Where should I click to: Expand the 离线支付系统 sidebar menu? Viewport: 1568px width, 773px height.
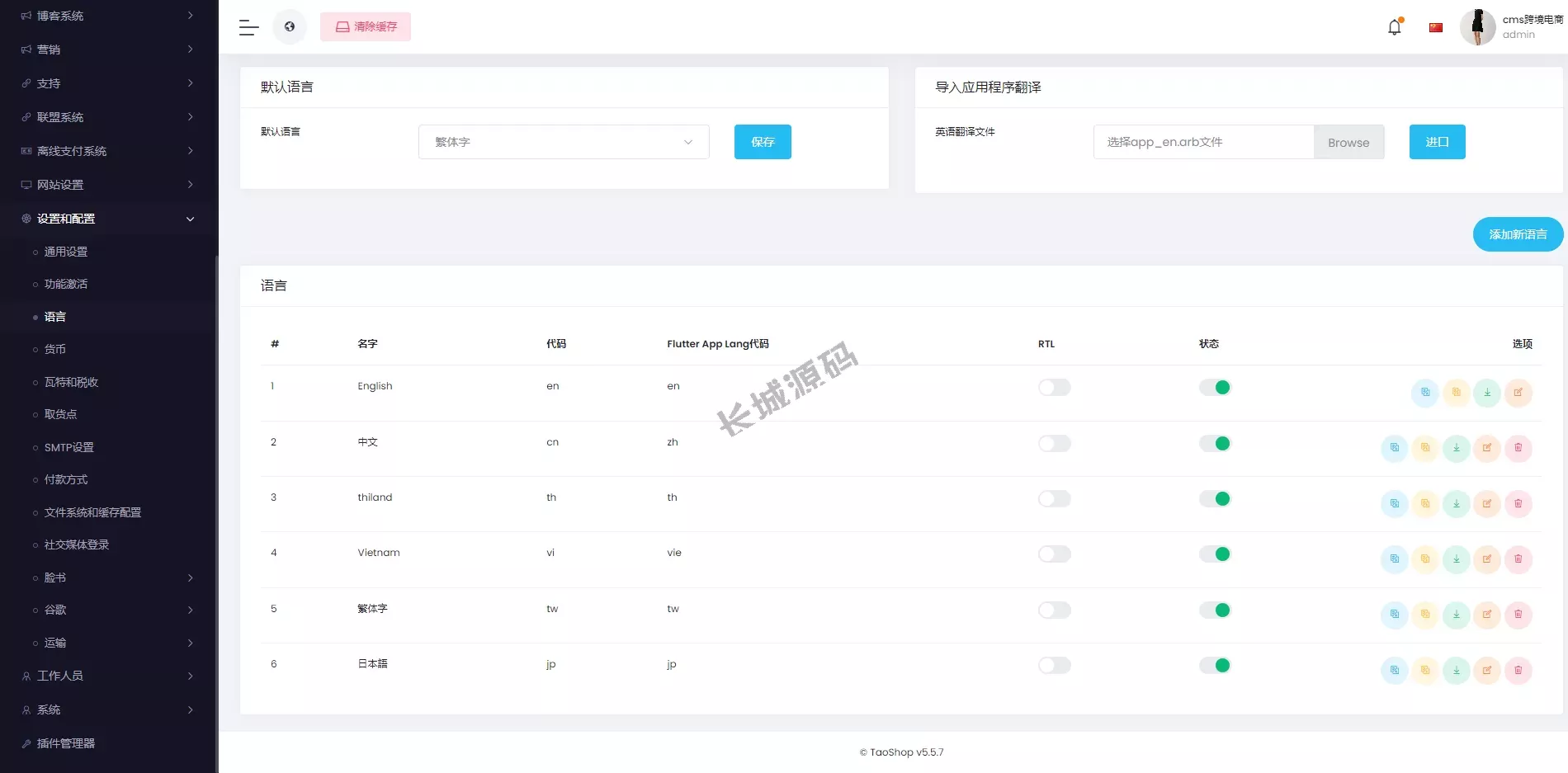pyautogui.click(x=109, y=151)
